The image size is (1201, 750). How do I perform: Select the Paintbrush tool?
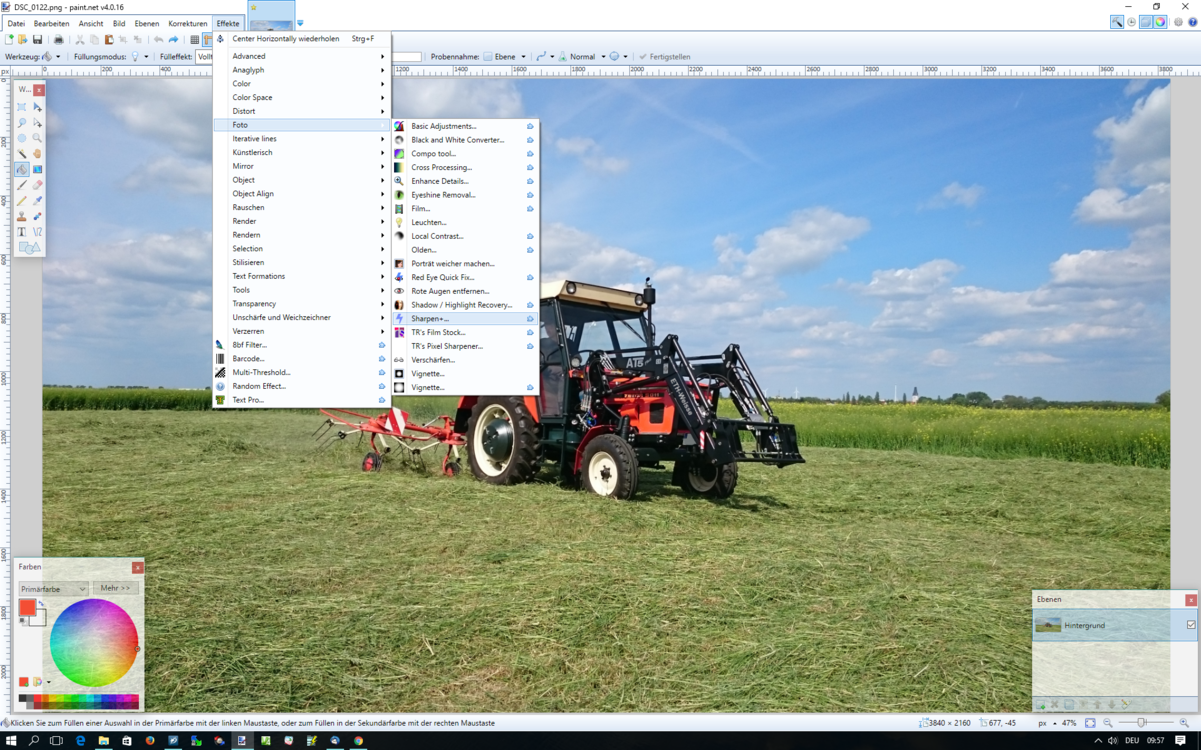coord(22,185)
